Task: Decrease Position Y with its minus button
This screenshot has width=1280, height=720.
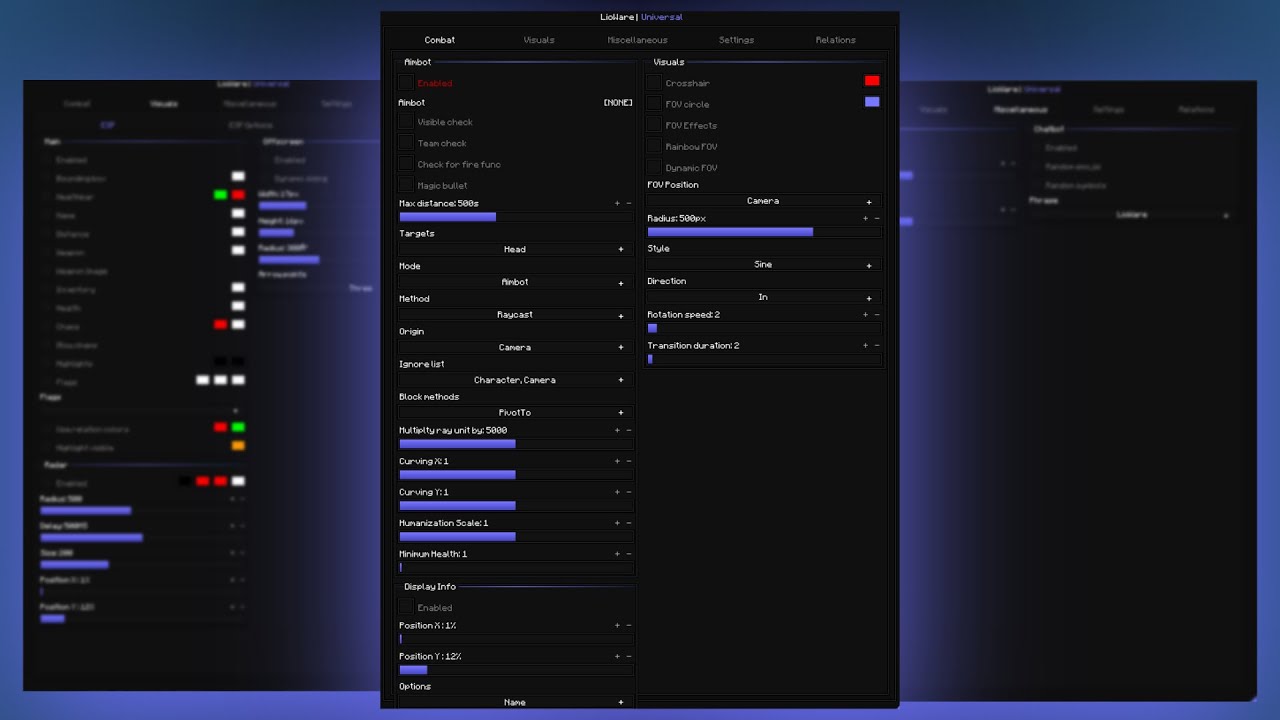Action: click(x=629, y=657)
